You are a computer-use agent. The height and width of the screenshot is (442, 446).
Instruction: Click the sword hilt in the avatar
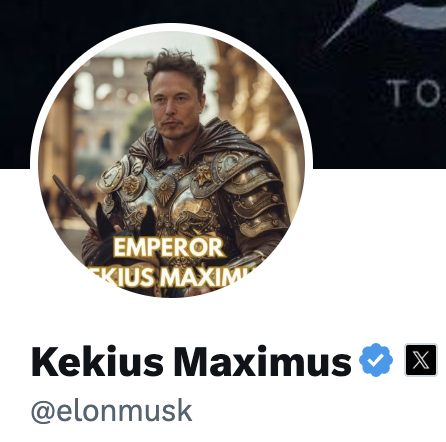[x=75, y=202]
